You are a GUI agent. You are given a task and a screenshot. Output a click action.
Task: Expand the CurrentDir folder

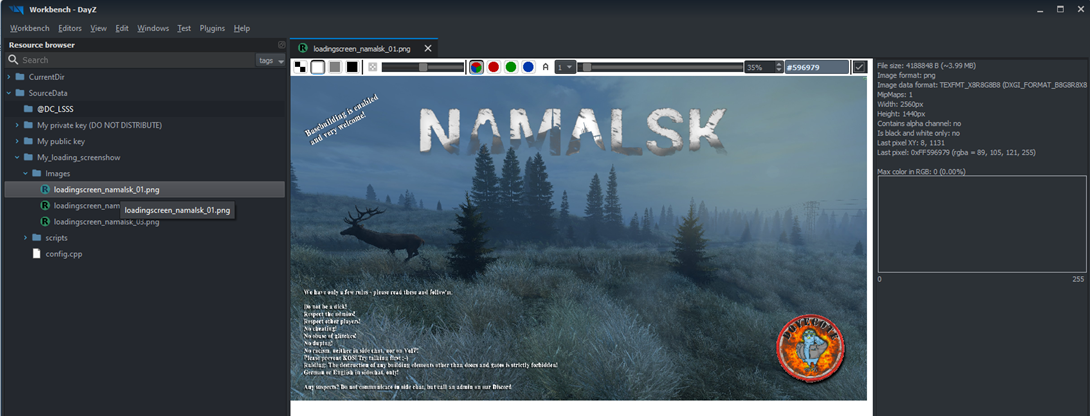tap(8, 77)
